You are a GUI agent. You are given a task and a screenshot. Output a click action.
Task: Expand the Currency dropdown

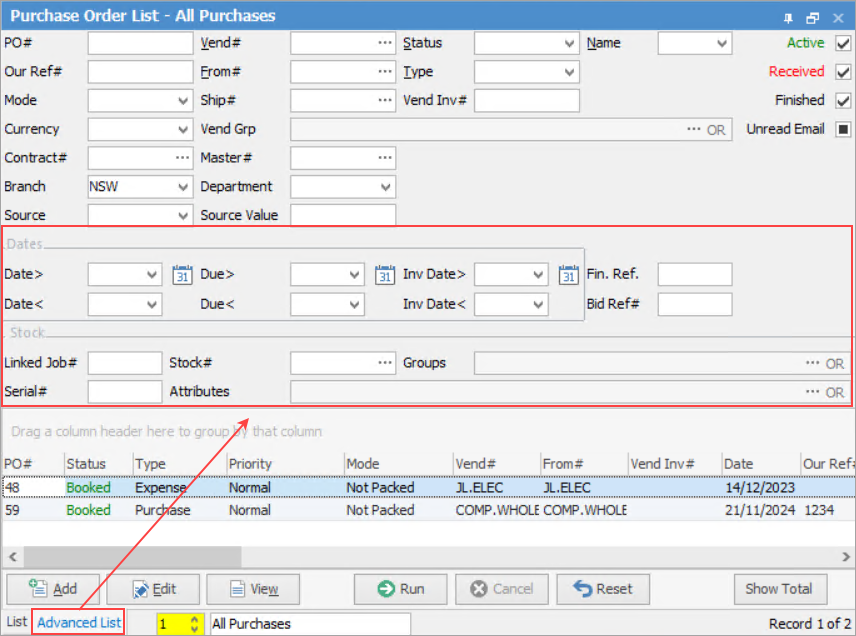(x=183, y=130)
